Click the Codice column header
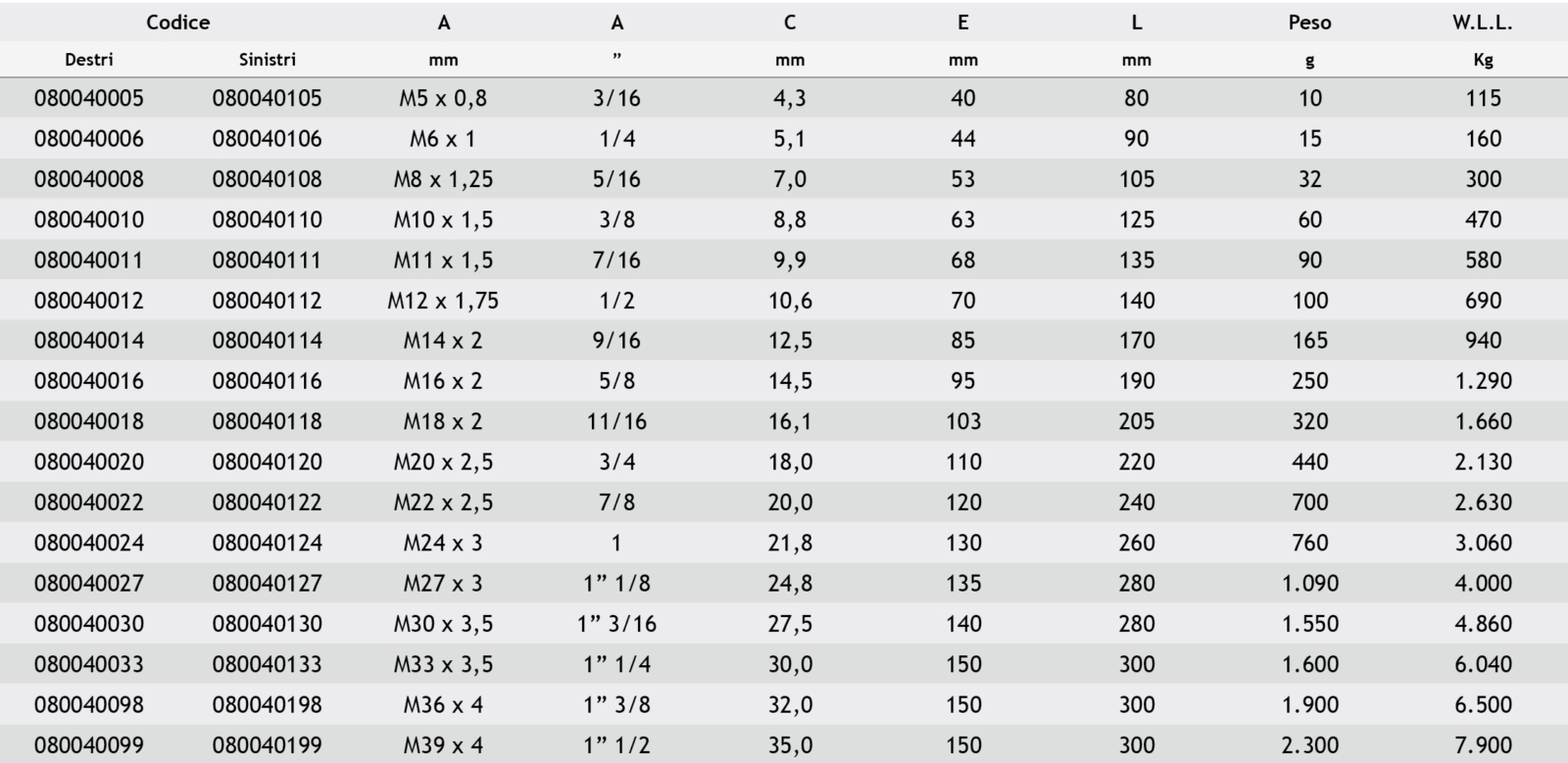 177,23
